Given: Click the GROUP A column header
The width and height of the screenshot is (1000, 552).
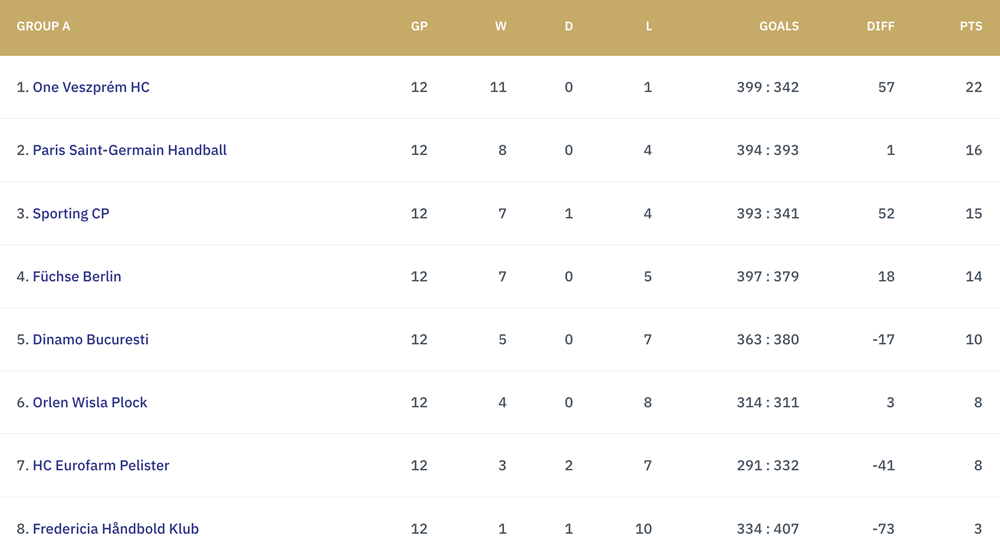Looking at the screenshot, I should point(43,26).
